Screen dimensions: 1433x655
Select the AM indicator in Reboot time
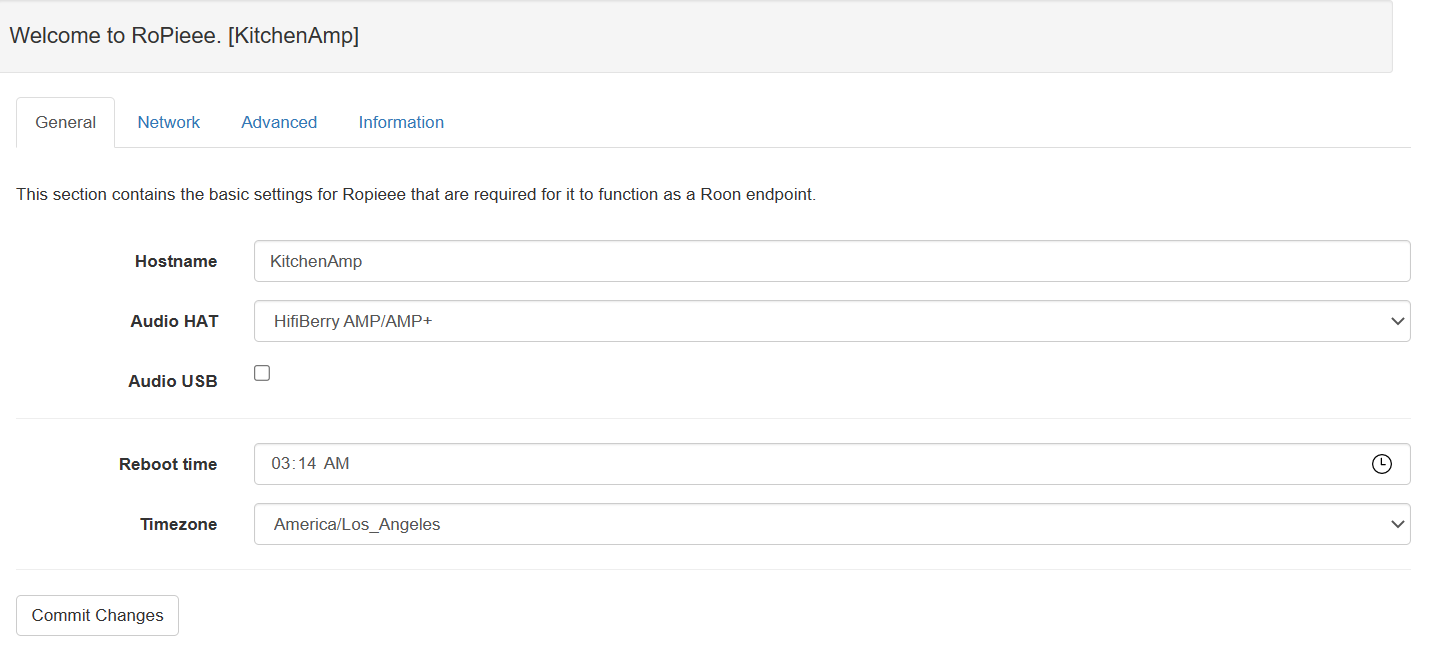pos(337,463)
